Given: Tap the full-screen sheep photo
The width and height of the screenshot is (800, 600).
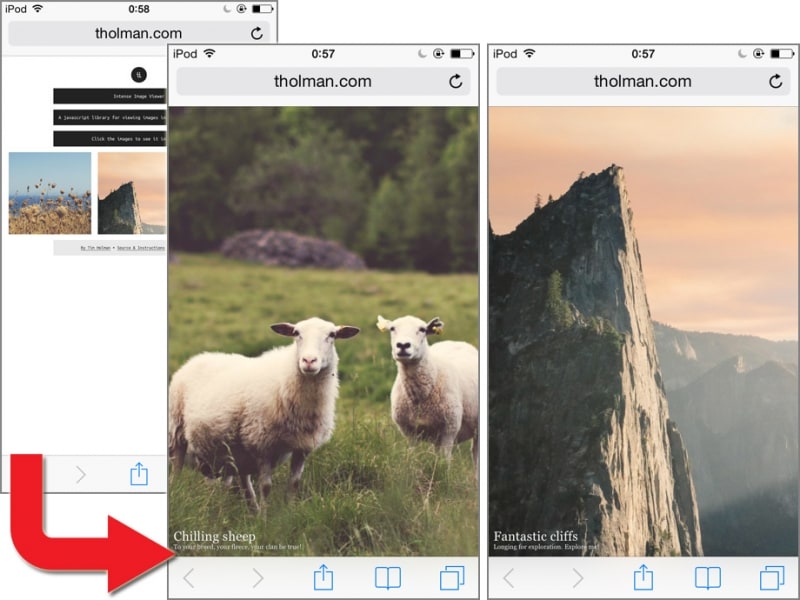Looking at the screenshot, I should tap(323, 332).
